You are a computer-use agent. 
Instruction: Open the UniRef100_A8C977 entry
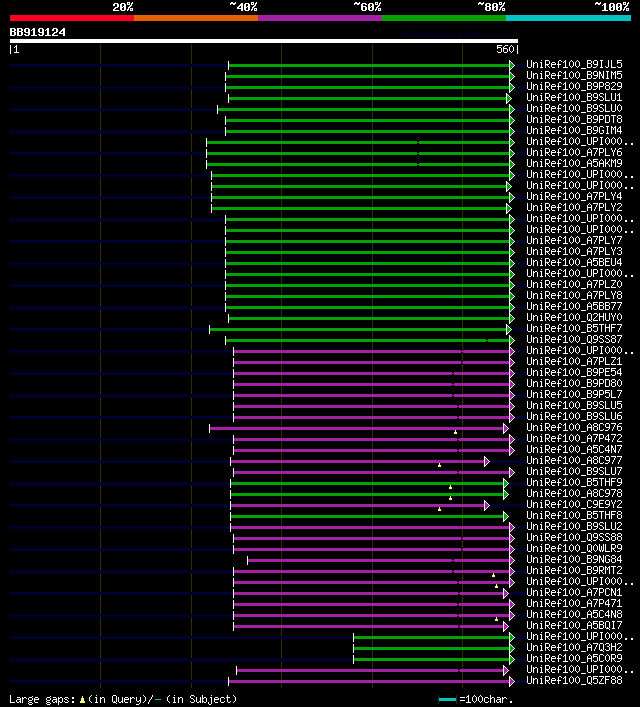pyautogui.click(x=574, y=460)
